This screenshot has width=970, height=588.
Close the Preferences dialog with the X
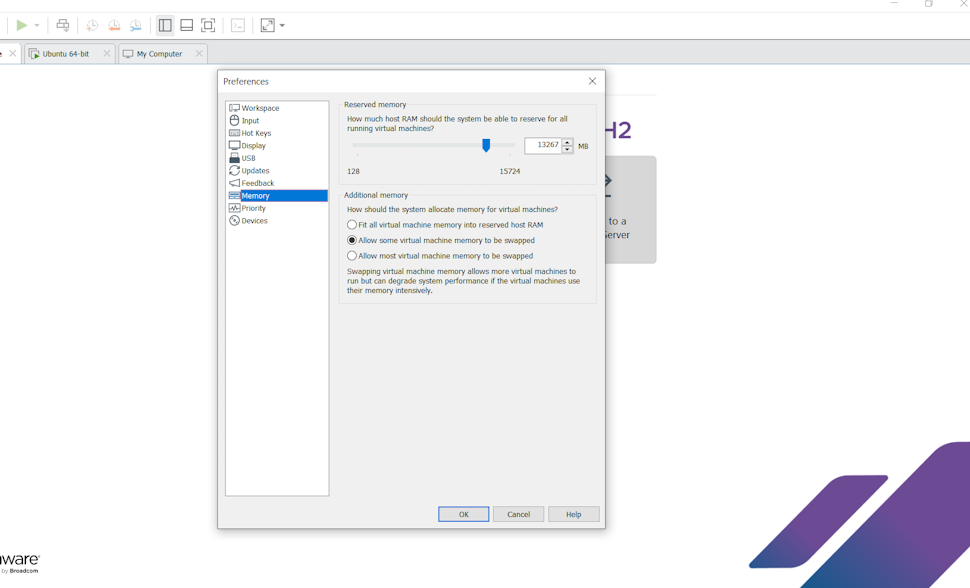(x=592, y=81)
